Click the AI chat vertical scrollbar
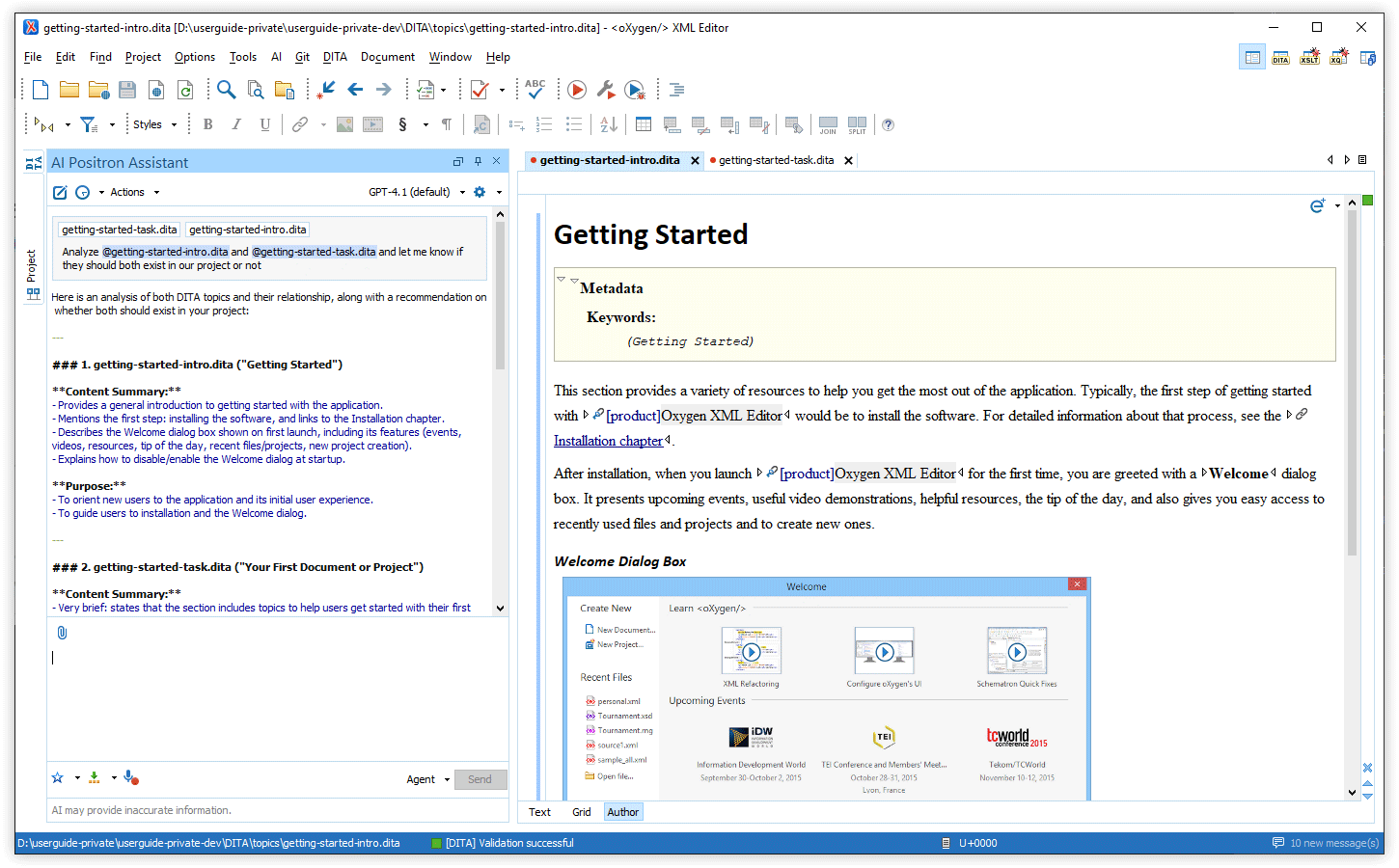The height and width of the screenshot is (868, 1399). pos(500,297)
